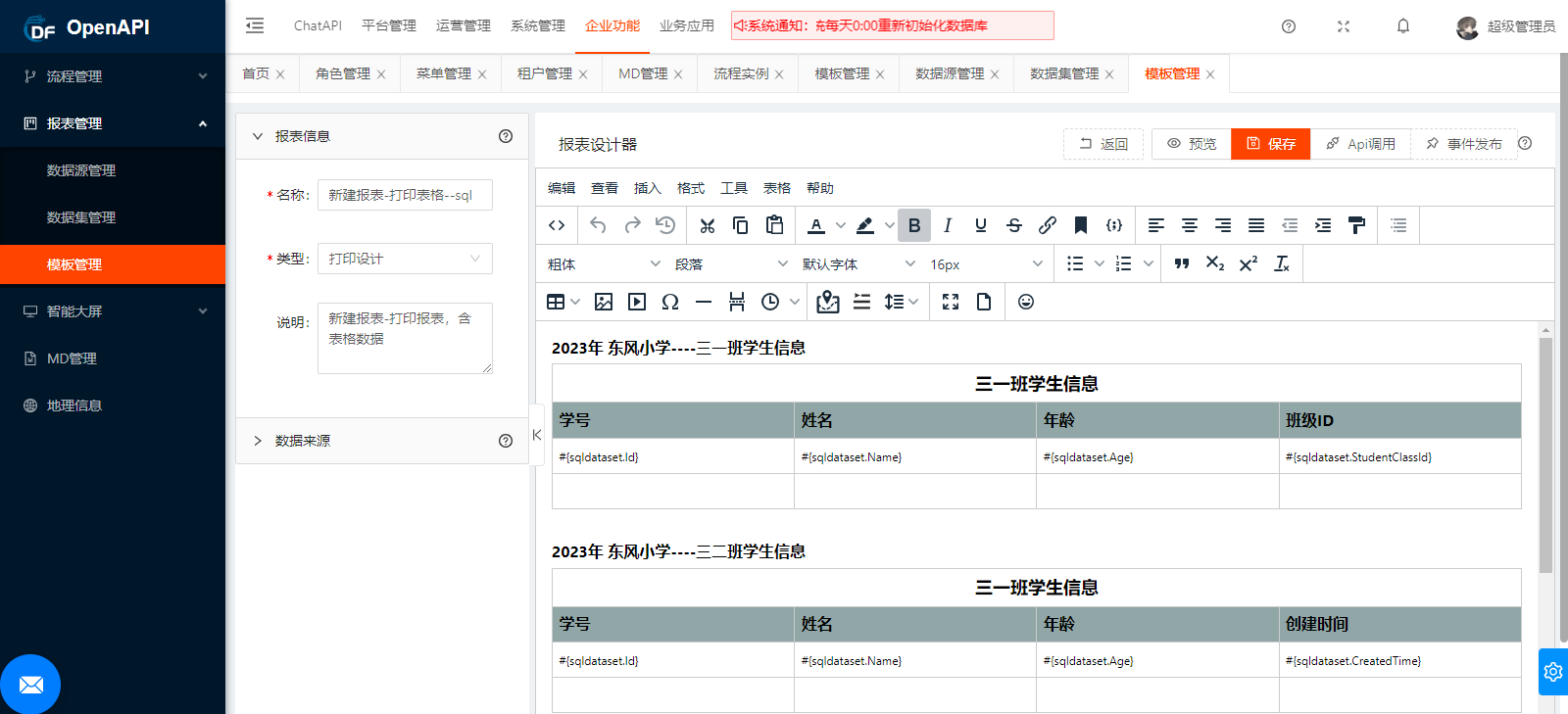Apply superscript formatting
This screenshot has width=1568, height=714.
[x=1249, y=263]
